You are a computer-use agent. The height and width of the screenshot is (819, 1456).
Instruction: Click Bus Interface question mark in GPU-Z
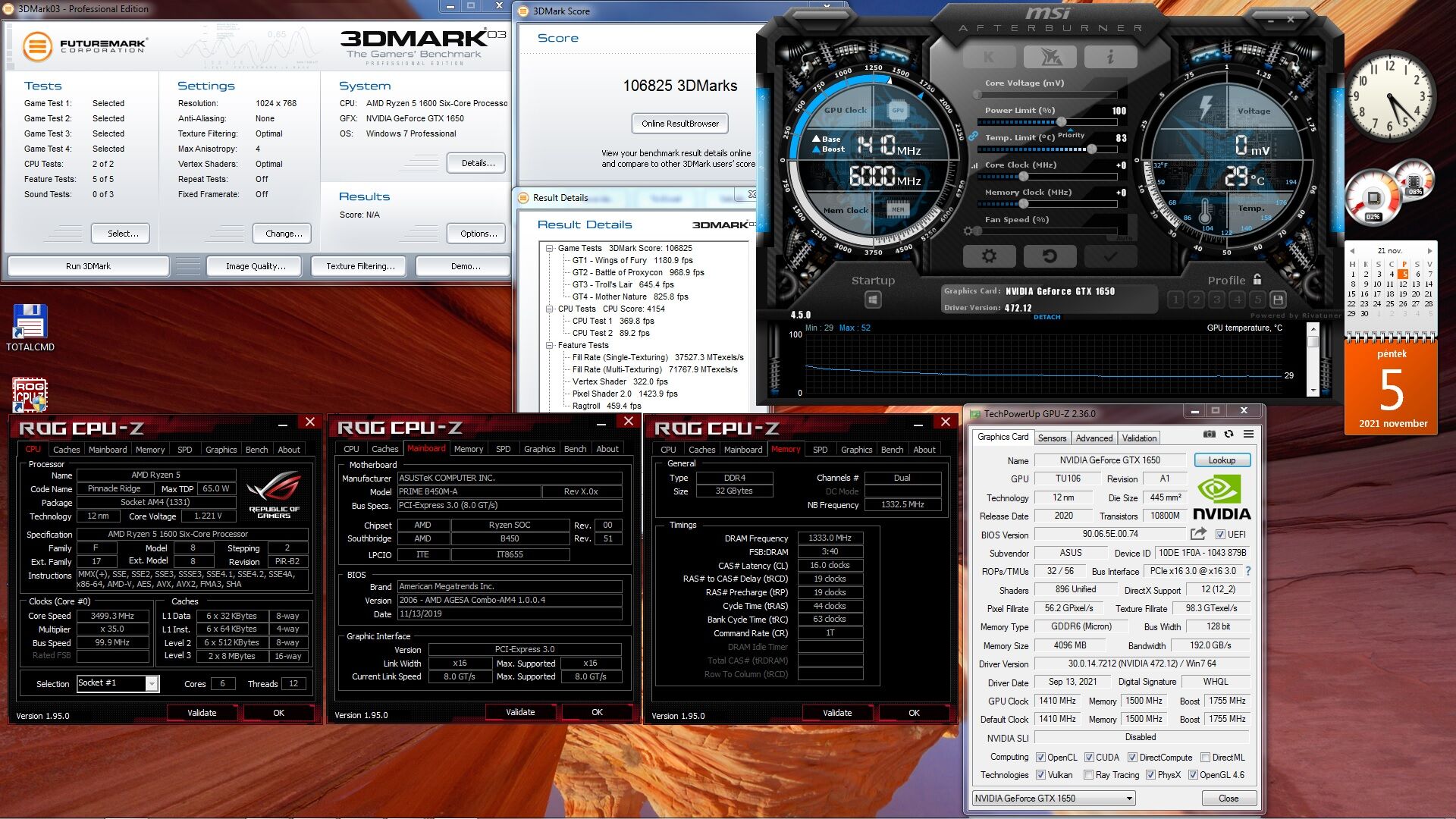1247,571
